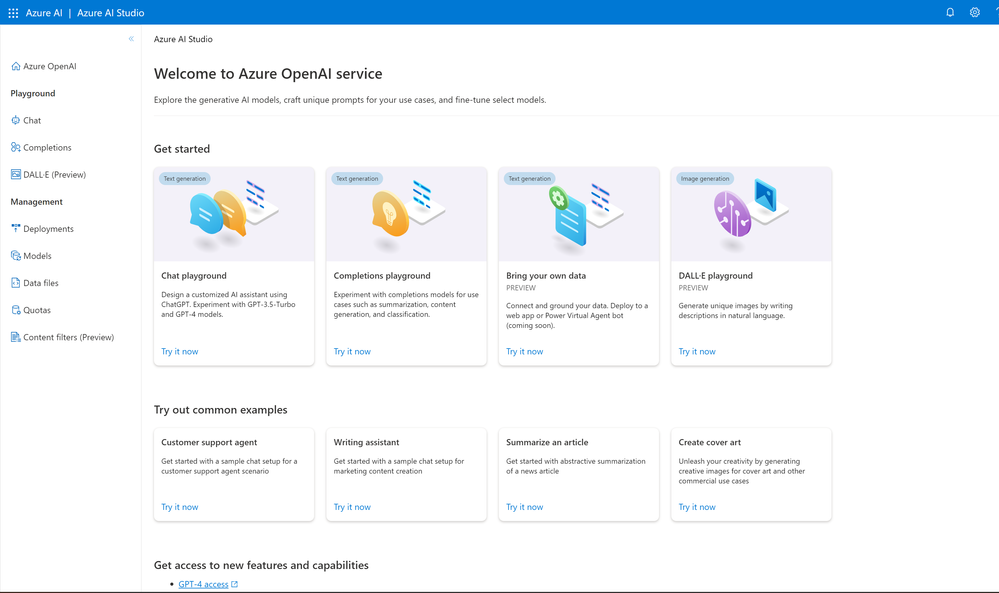The height and width of the screenshot is (593, 999).
Task: Click the Chat playground sidebar icon
Action: (x=16, y=120)
